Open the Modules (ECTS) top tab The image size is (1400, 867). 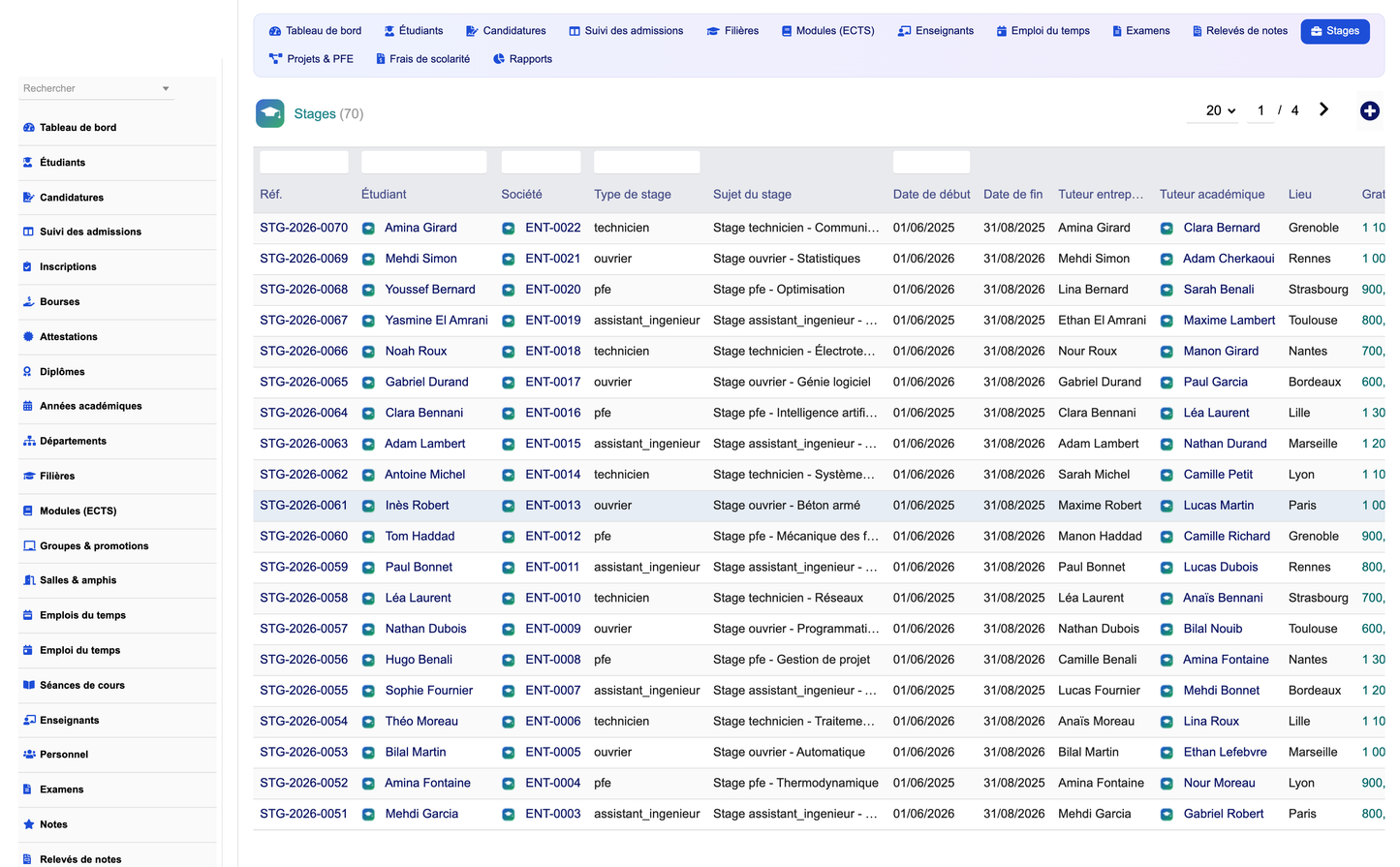[x=827, y=31]
